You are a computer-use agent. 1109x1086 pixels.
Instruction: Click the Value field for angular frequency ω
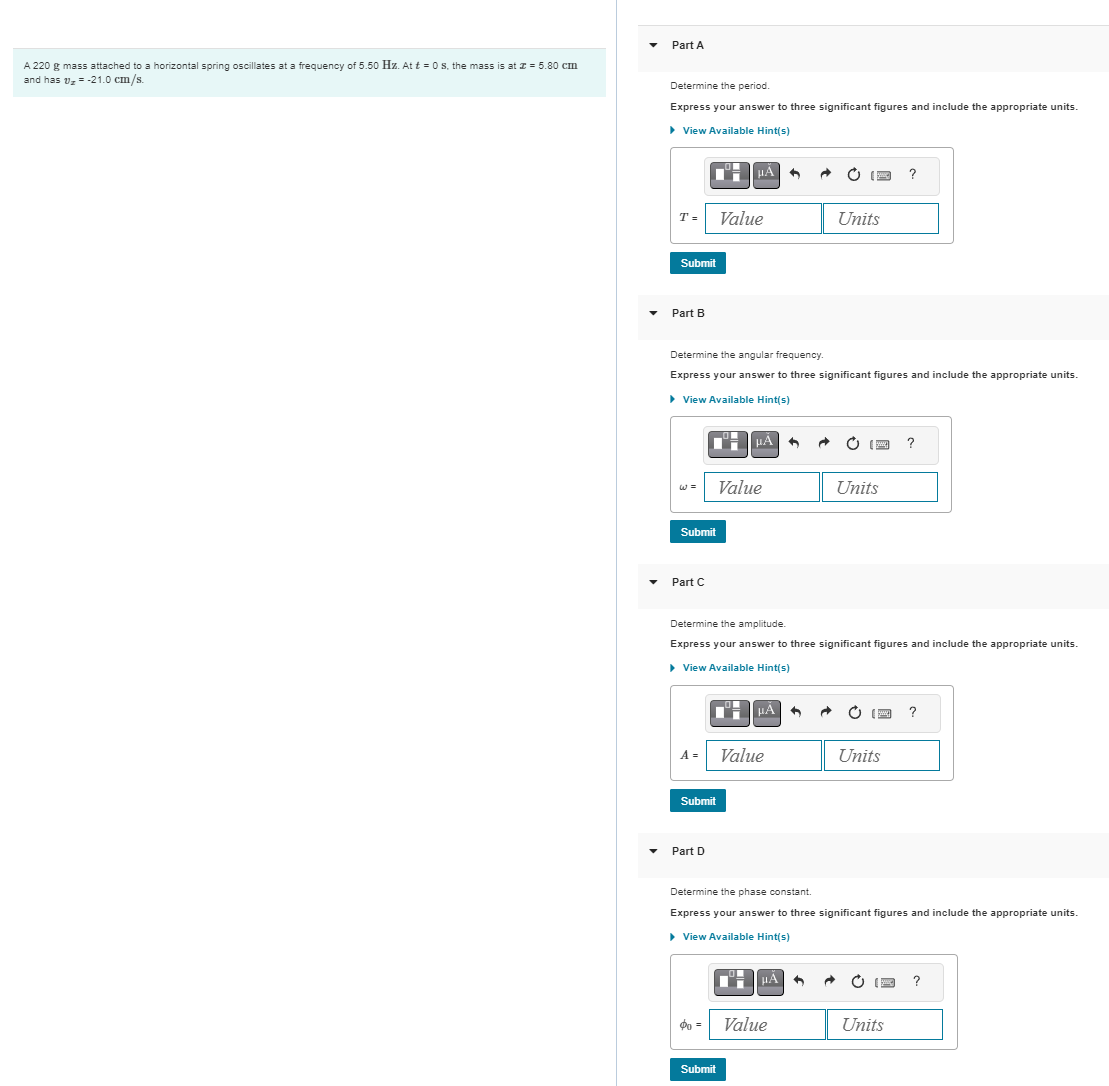click(x=761, y=487)
